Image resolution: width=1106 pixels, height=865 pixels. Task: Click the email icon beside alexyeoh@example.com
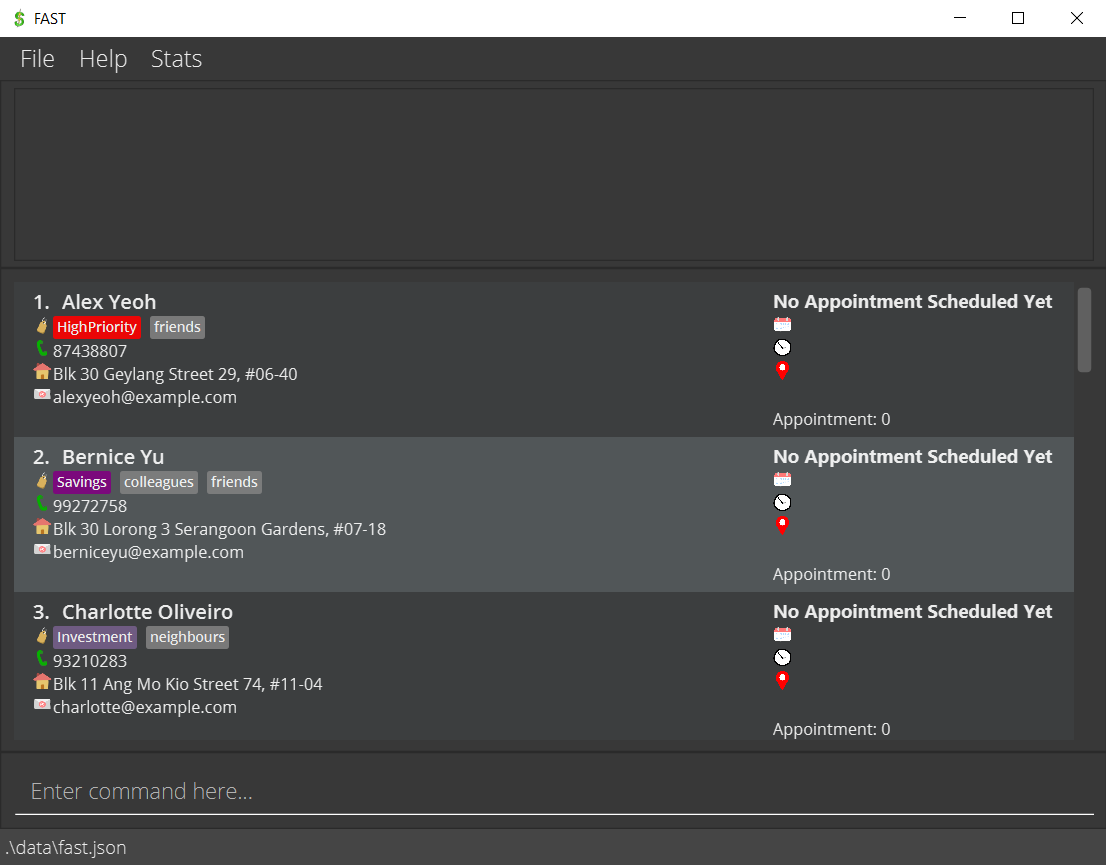click(x=42, y=395)
